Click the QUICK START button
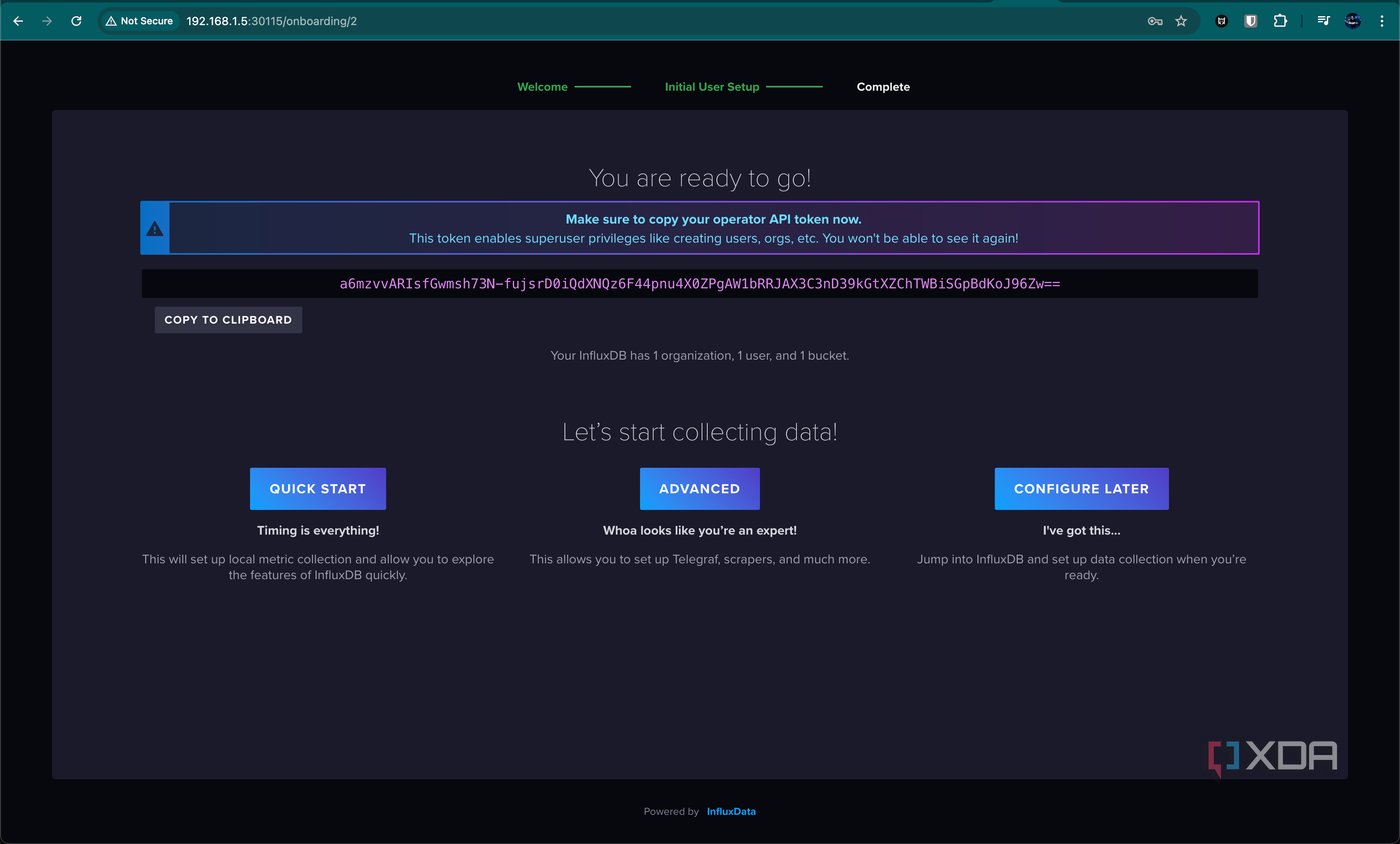The image size is (1400, 844). click(318, 489)
